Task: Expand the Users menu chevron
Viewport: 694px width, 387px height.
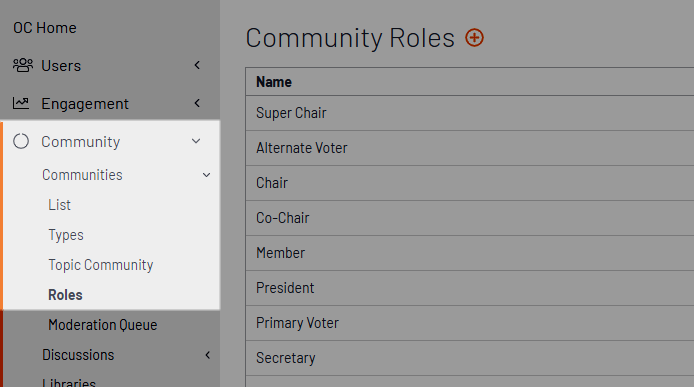Action: [197, 65]
